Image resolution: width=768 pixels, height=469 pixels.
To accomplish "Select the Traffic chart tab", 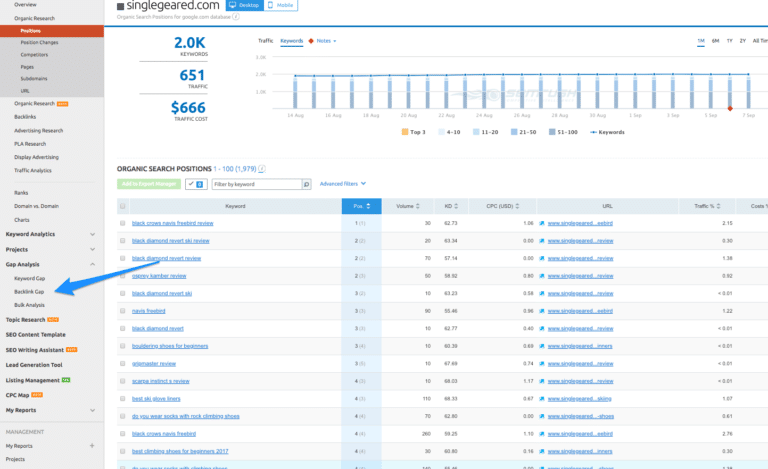I will pyautogui.click(x=265, y=41).
